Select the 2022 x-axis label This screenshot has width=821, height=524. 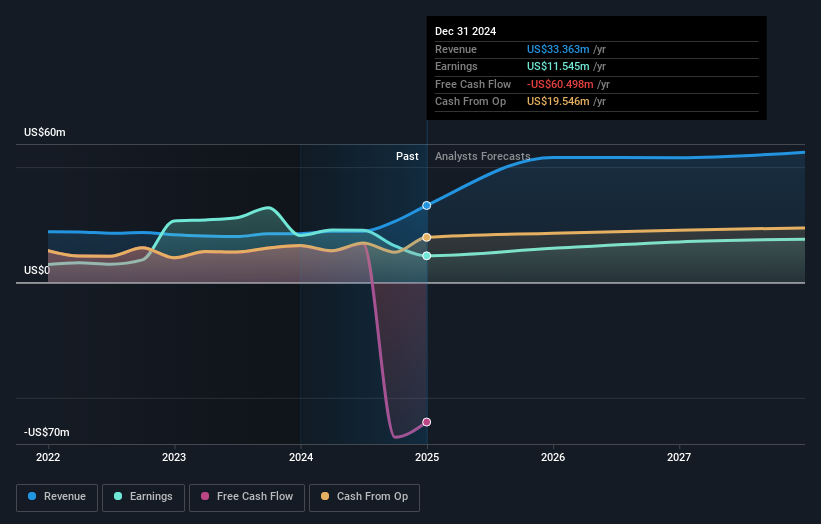pos(48,457)
